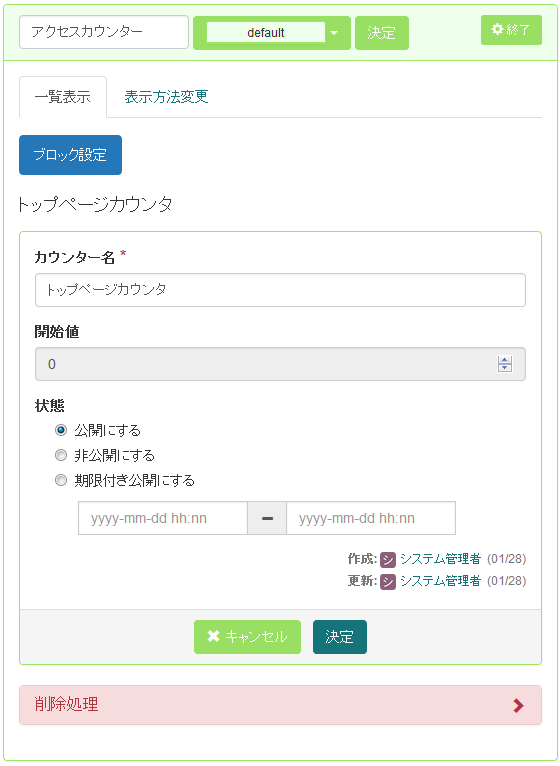Click system admin avatar icon beside 作成
The image size is (560, 766).
pos(388,559)
